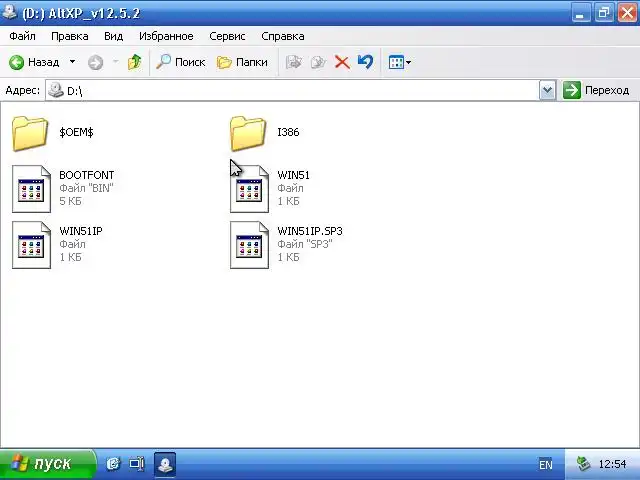Click the WIN51IP.SP3 file name
This screenshot has height=480, width=640.
(310, 231)
